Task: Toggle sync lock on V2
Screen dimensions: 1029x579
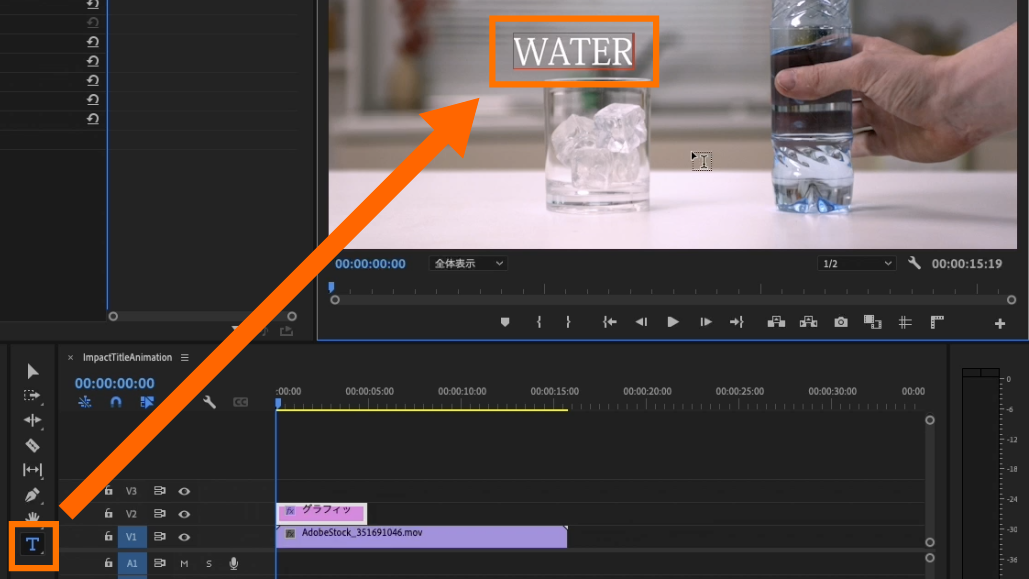Action: pyautogui.click(x=159, y=513)
